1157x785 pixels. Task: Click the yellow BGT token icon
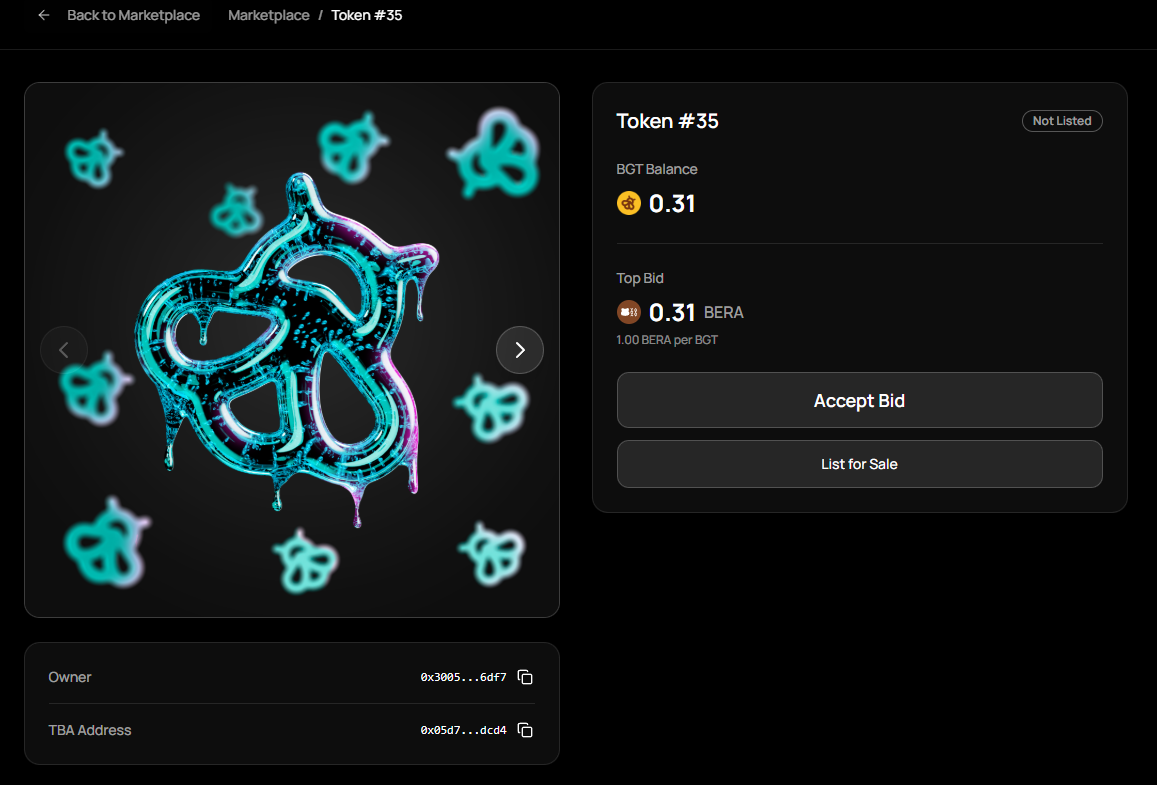(629, 204)
